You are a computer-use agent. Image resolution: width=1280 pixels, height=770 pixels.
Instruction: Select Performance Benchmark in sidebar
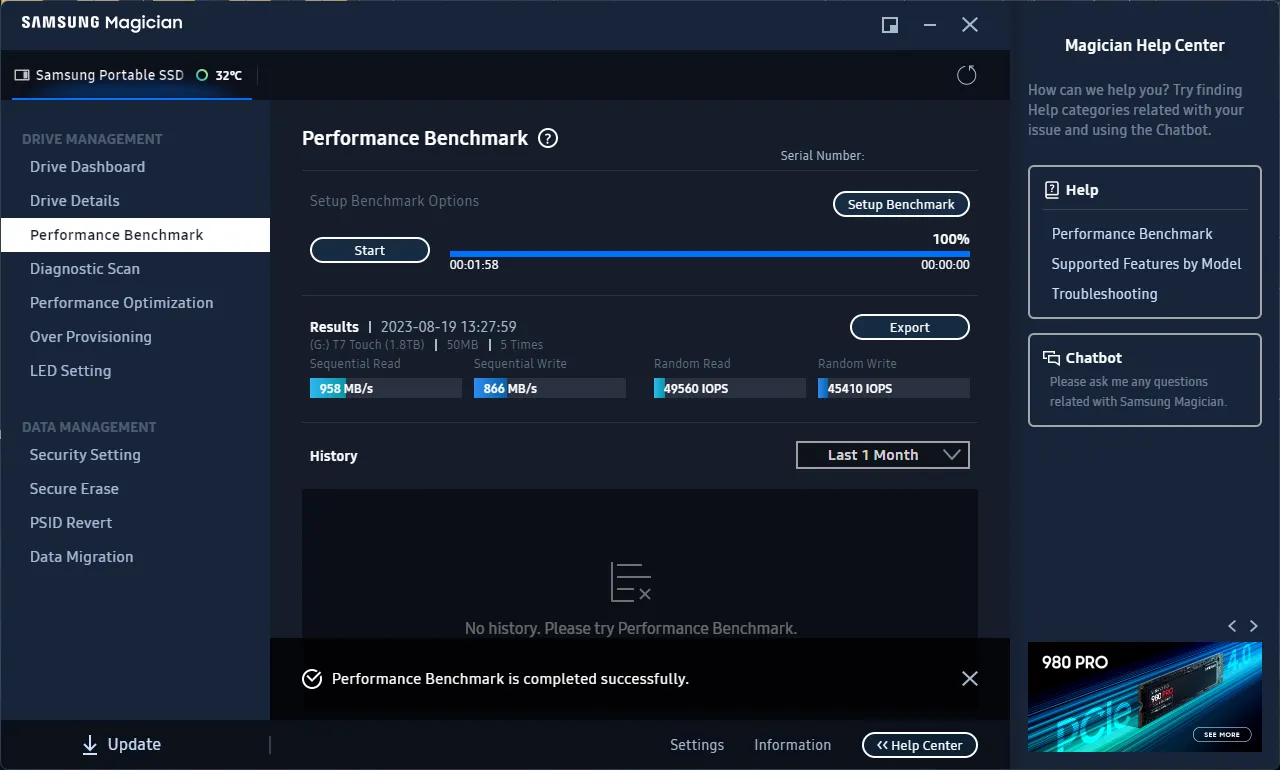pyautogui.click(x=135, y=235)
